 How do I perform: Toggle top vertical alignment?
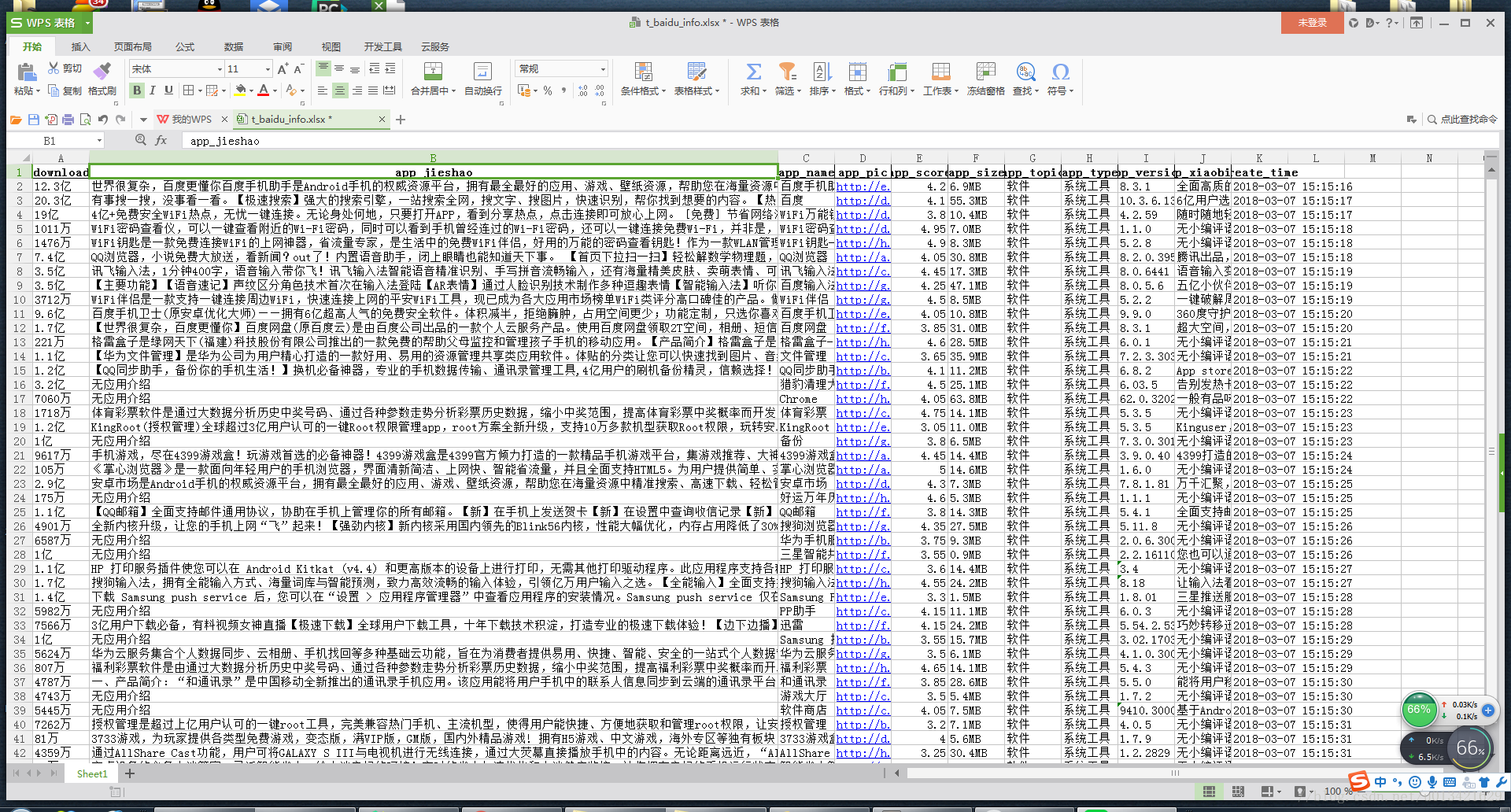(x=323, y=69)
